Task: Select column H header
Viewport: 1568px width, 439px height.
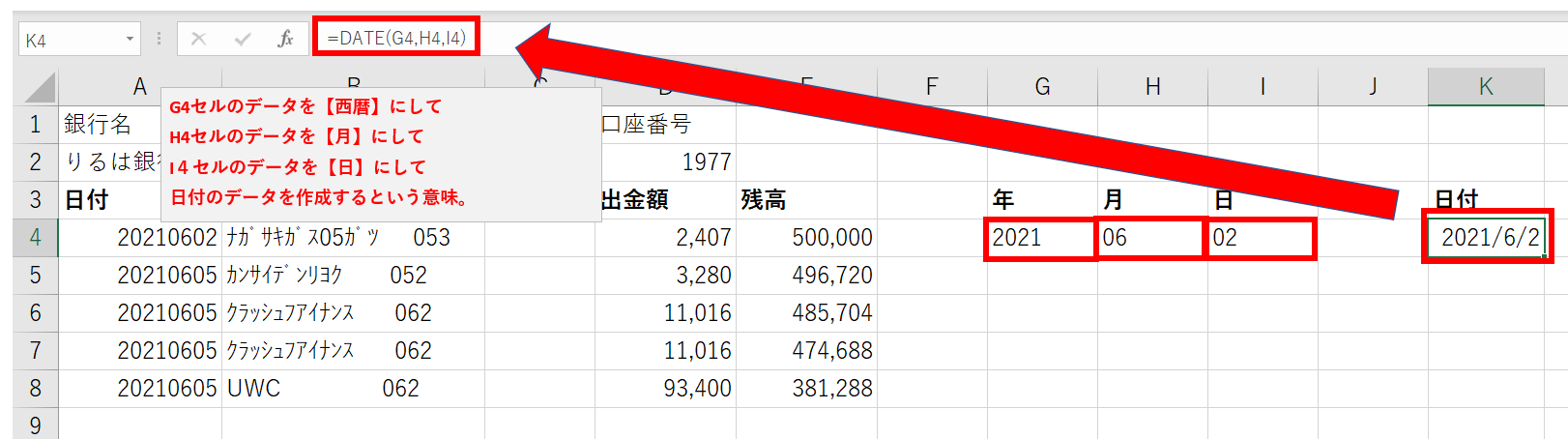Action: click(x=1152, y=87)
